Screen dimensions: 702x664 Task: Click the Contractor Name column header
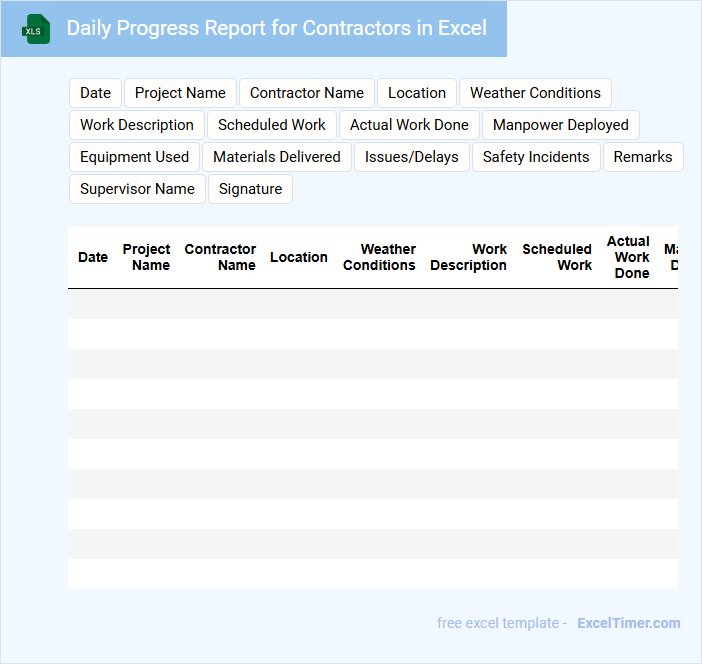click(220, 257)
